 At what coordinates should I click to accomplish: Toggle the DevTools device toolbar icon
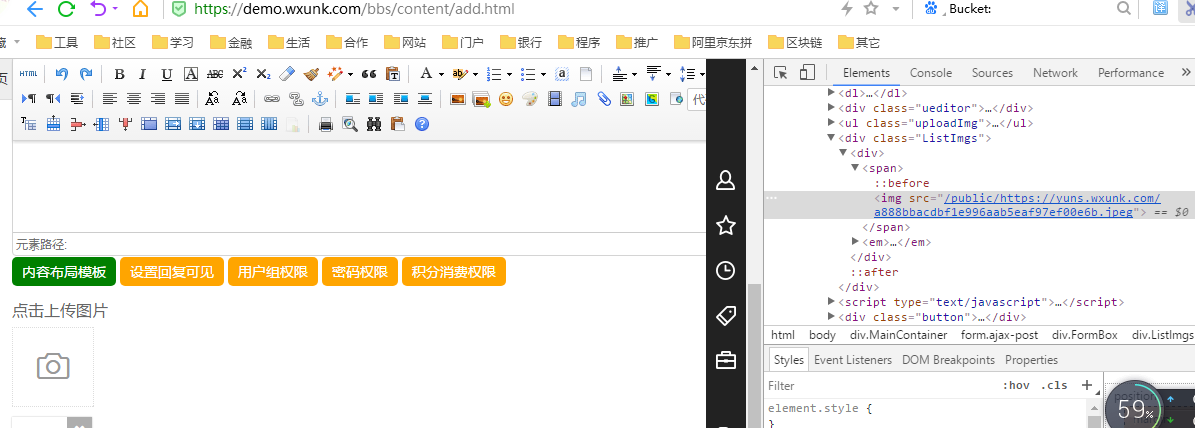coord(808,73)
